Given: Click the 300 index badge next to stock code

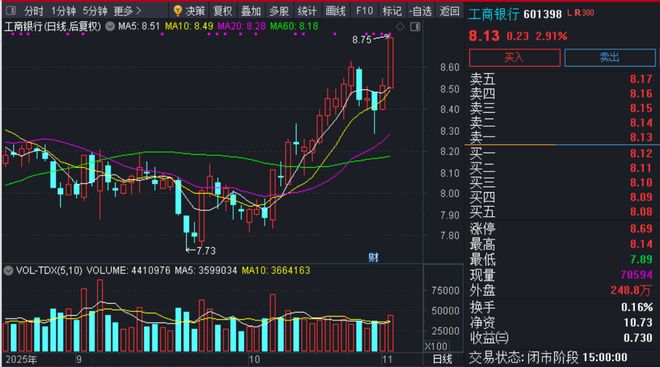Looking at the screenshot, I should (x=588, y=13).
